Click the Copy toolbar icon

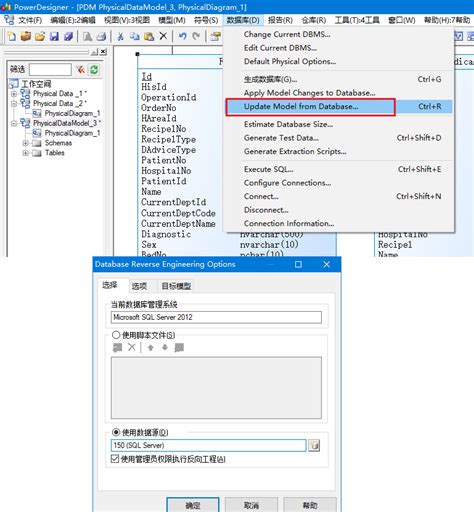(x=135, y=36)
